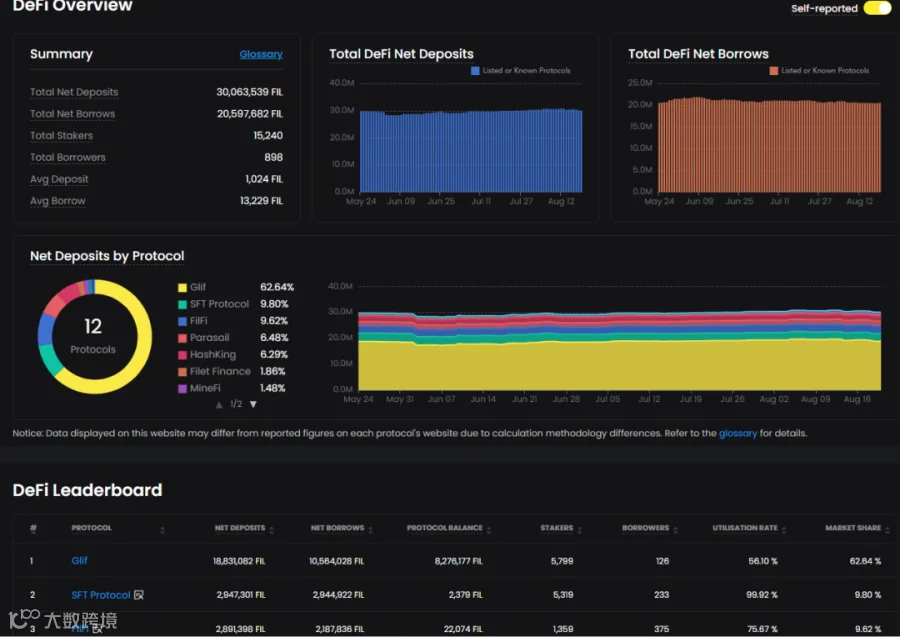Open the Glossary link in Summary

coord(261,54)
